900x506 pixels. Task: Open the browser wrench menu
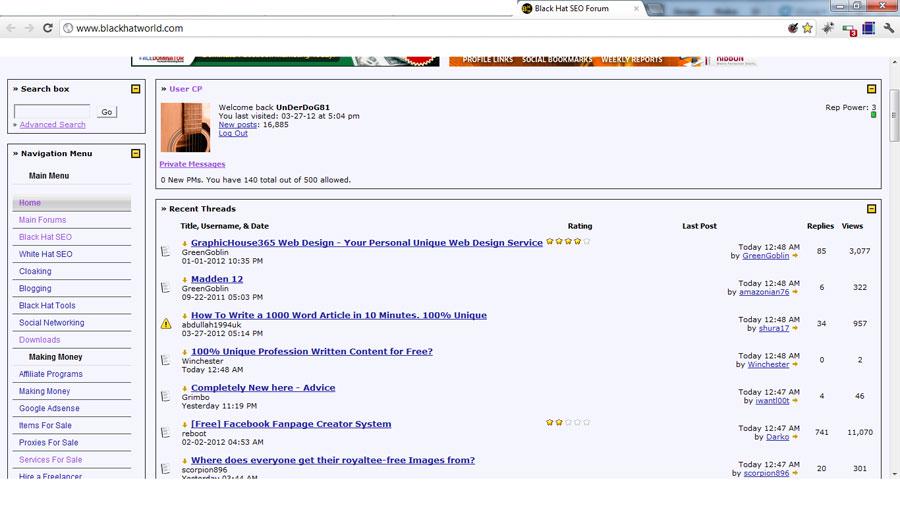888,28
